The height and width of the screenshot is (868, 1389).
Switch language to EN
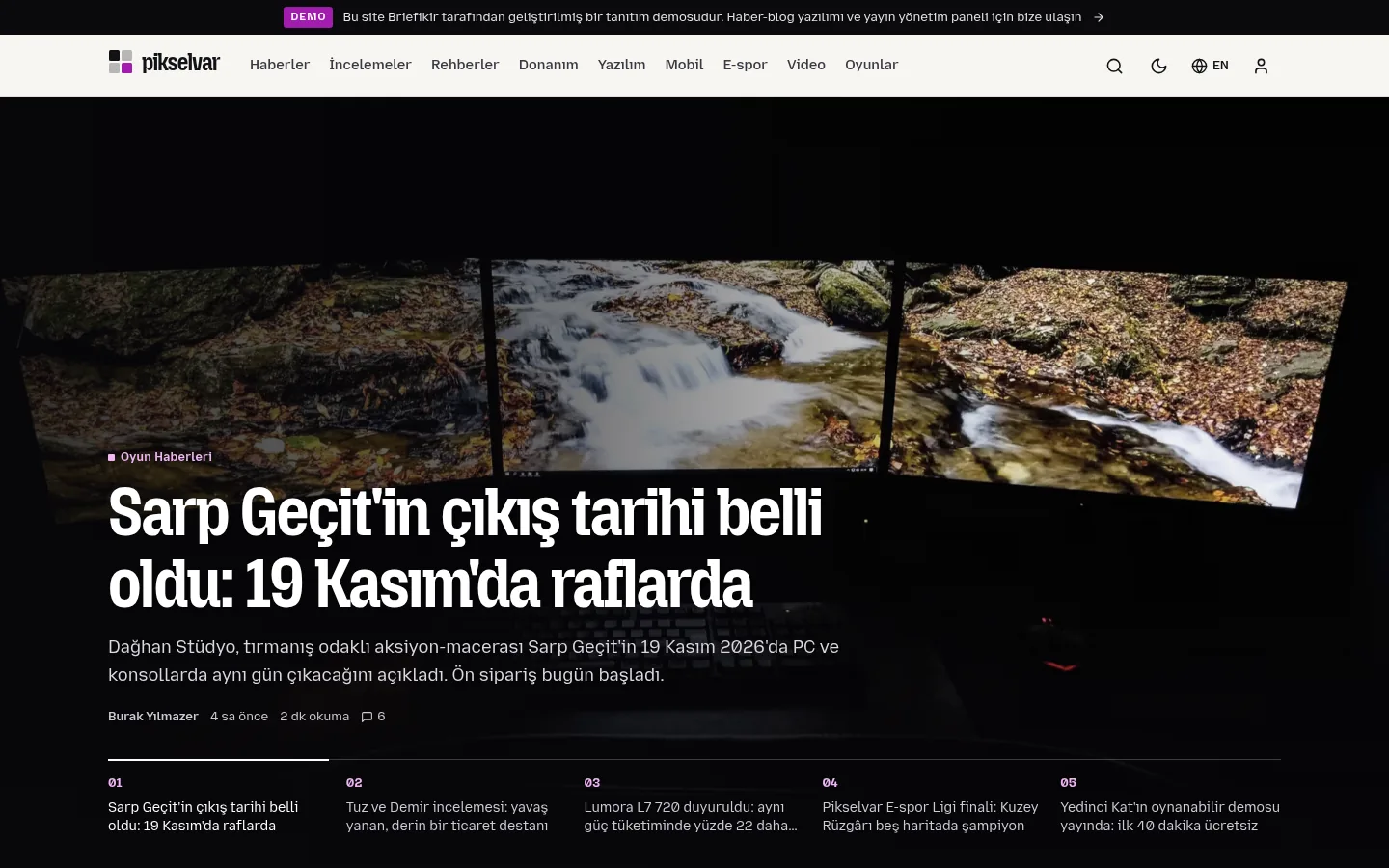(1210, 66)
